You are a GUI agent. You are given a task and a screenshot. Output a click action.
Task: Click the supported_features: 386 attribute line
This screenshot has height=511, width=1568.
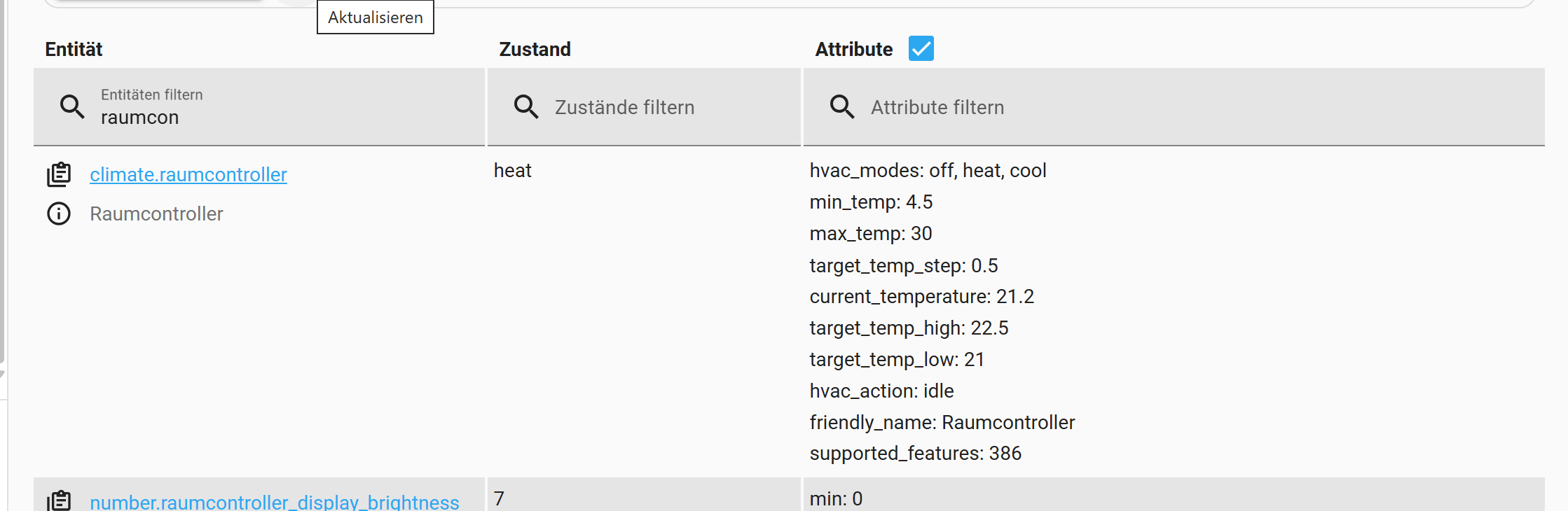coord(915,453)
